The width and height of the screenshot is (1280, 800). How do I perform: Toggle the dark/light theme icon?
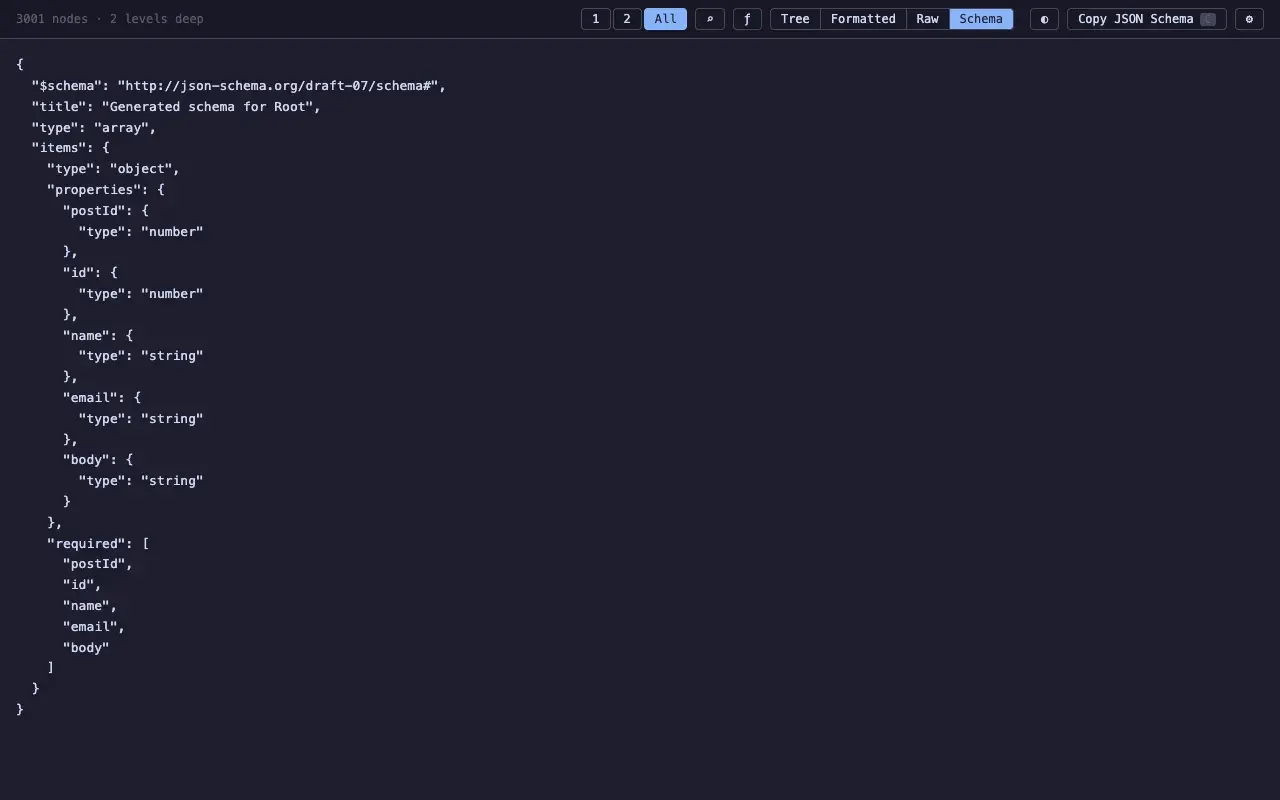[x=1044, y=19]
